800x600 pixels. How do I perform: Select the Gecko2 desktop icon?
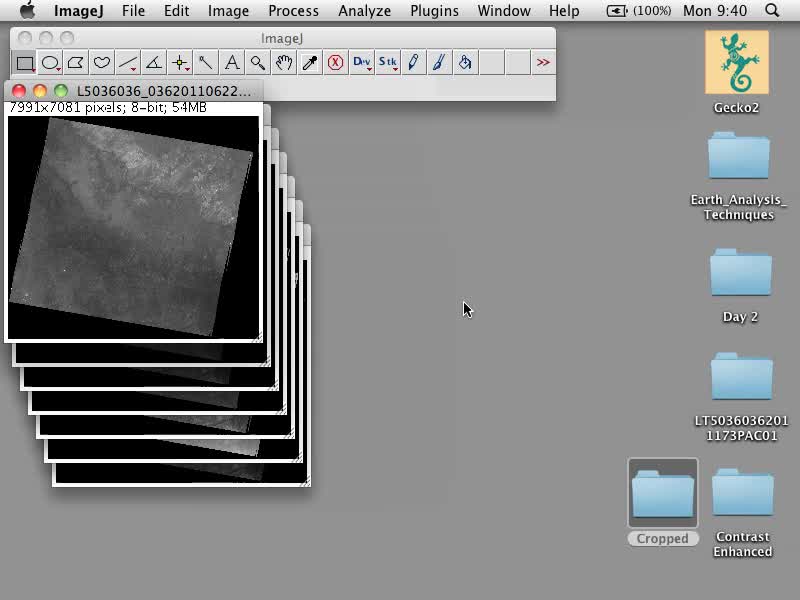point(737,62)
